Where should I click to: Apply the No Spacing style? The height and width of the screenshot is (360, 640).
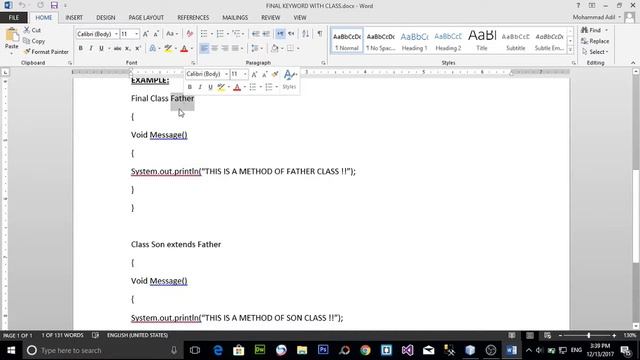(380, 41)
